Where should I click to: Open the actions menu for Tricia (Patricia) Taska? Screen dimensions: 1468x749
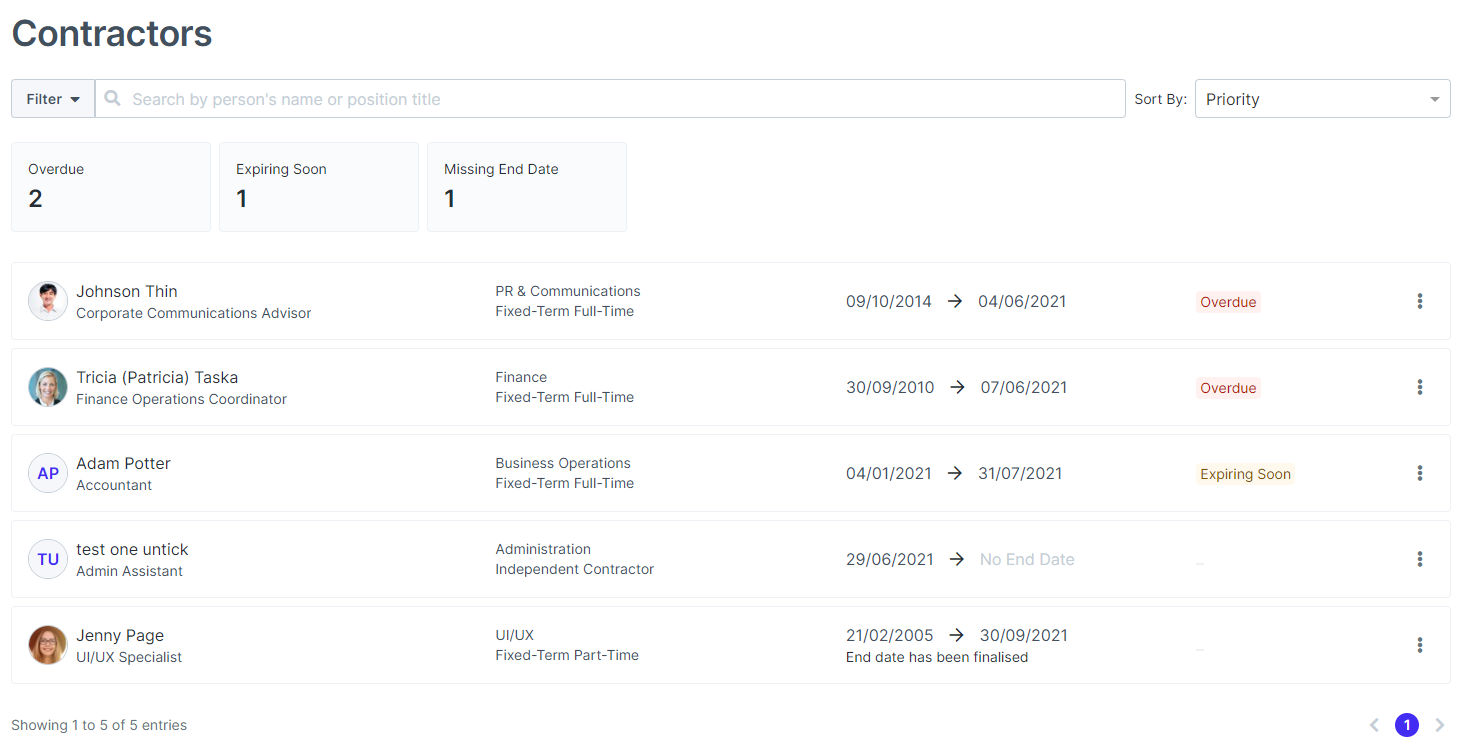(x=1420, y=387)
